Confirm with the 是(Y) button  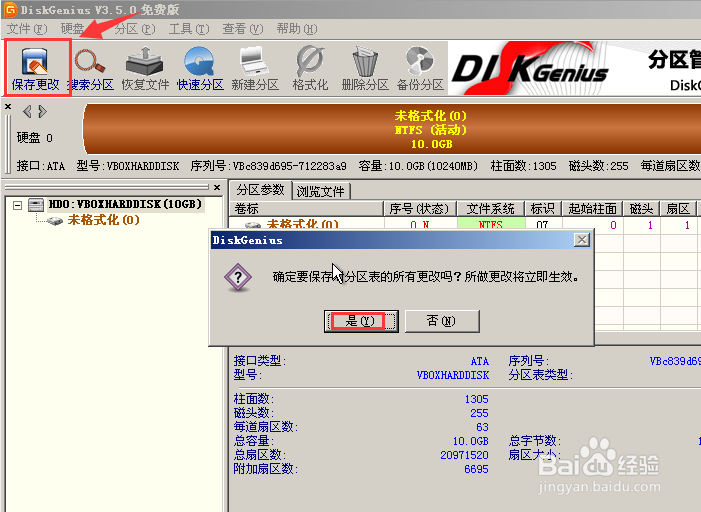361,321
